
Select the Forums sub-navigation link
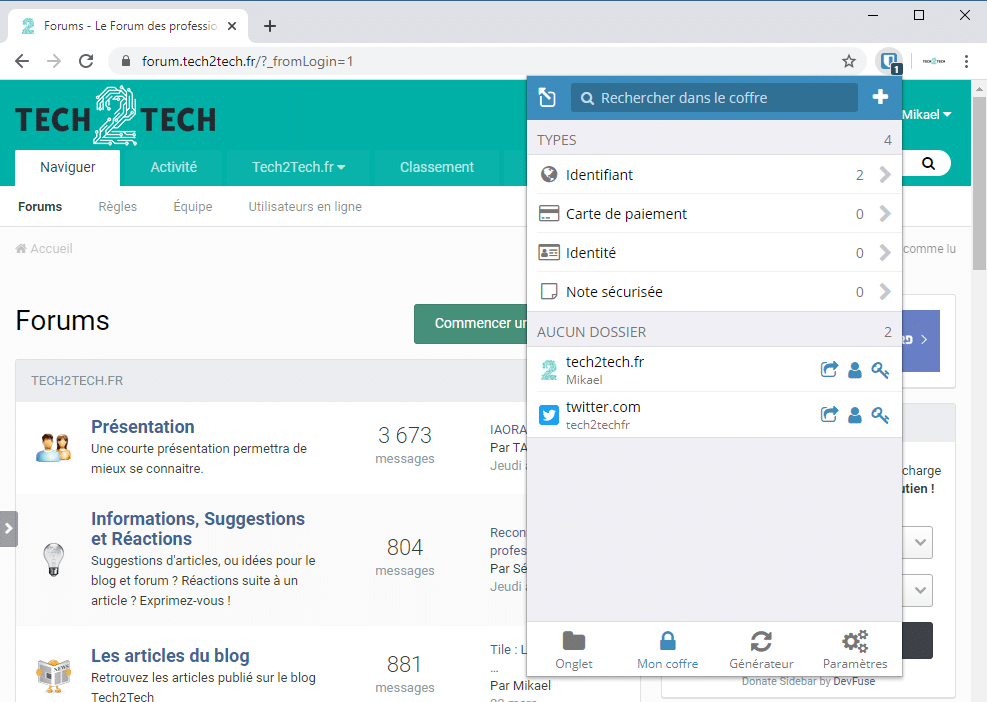pos(40,207)
